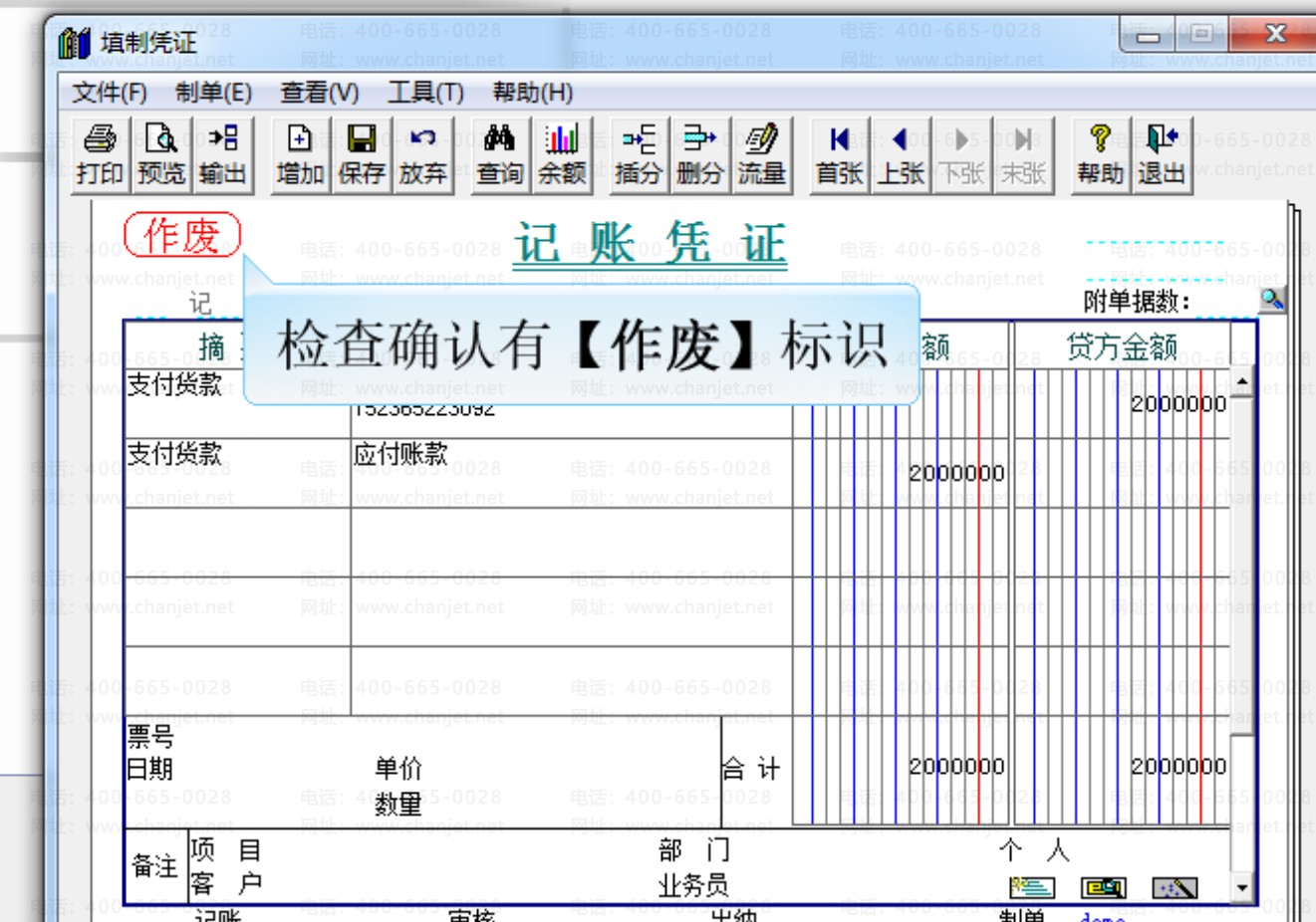Click the 填制凭证 title bar app icon
1316x922 pixels.
[x=74, y=43]
